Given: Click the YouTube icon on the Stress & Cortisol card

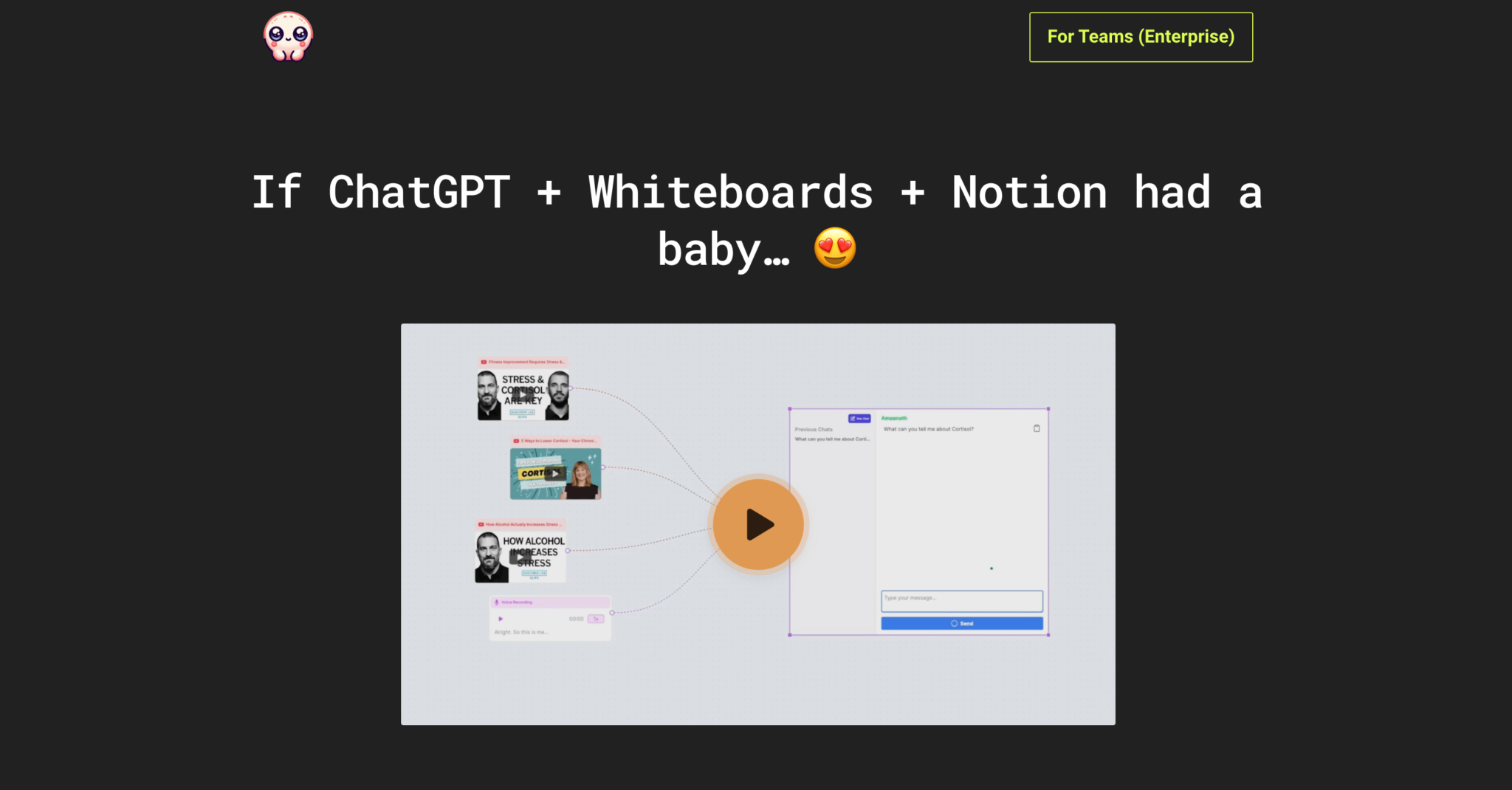Looking at the screenshot, I should tap(484, 363).
